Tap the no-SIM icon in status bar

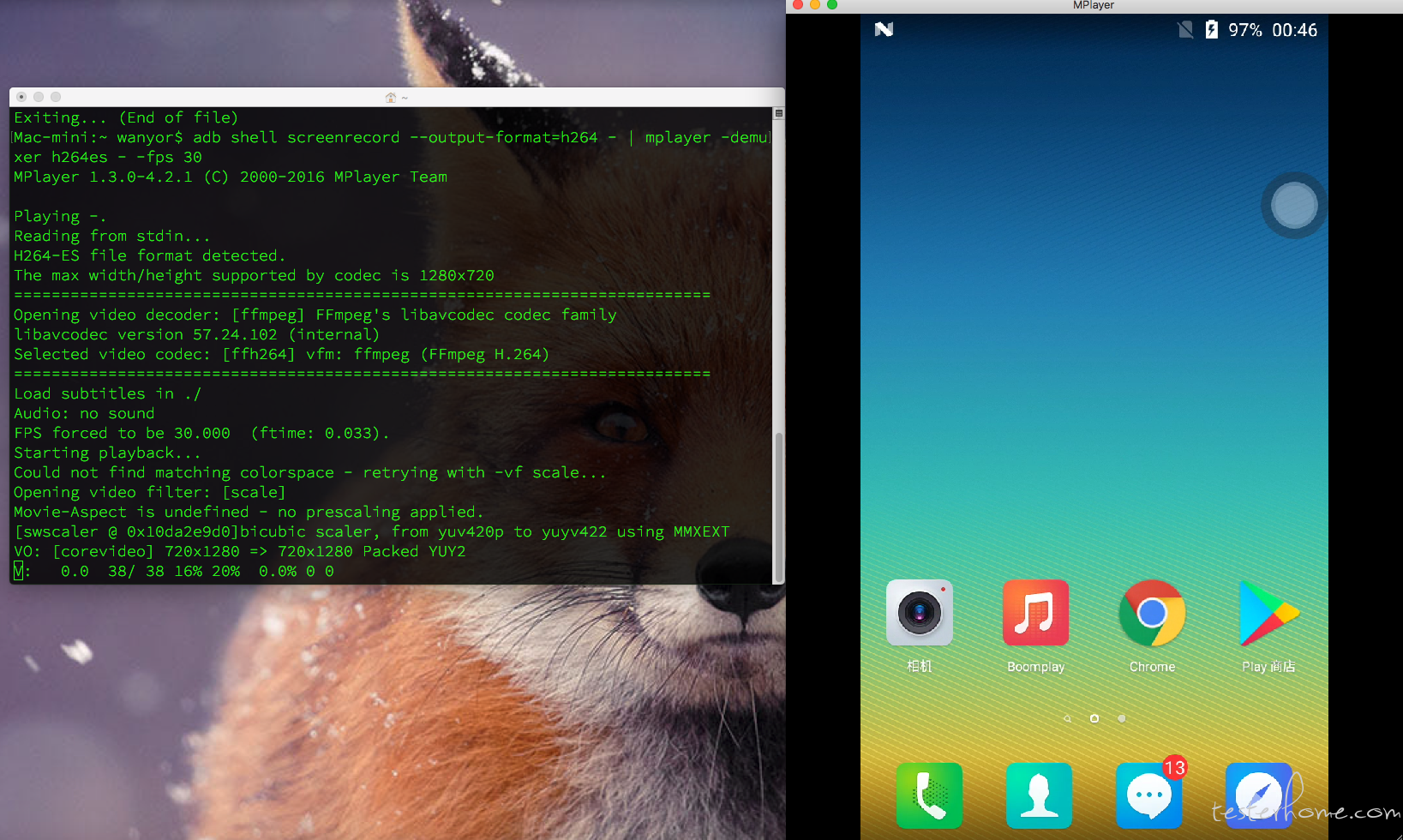tap(1185, 30)
